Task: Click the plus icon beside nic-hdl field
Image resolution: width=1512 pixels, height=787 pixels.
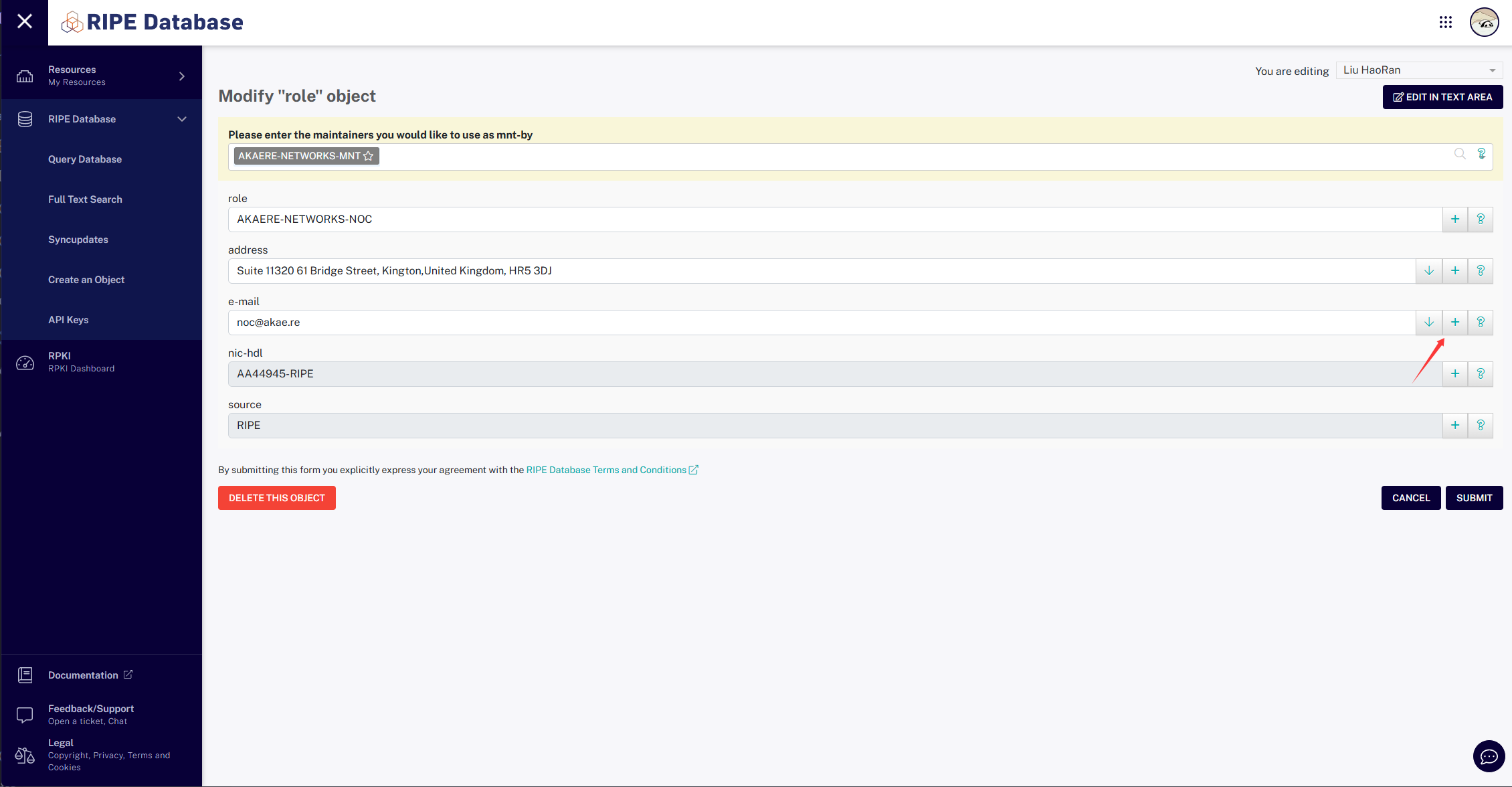Action: pyautogui.click(x=1454, y=373)
